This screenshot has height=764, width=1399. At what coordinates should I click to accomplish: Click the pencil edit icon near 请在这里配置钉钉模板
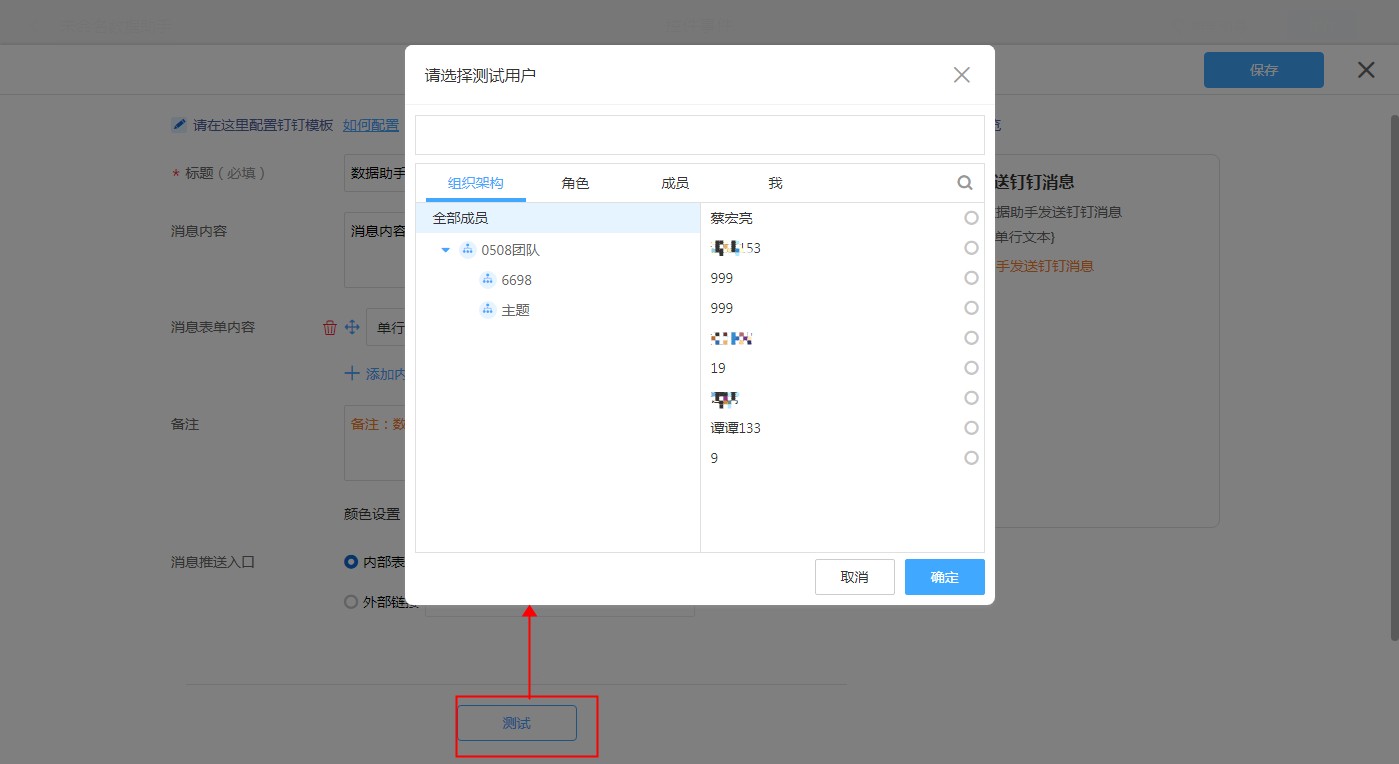pyautogui.click(x=179, y=125)
